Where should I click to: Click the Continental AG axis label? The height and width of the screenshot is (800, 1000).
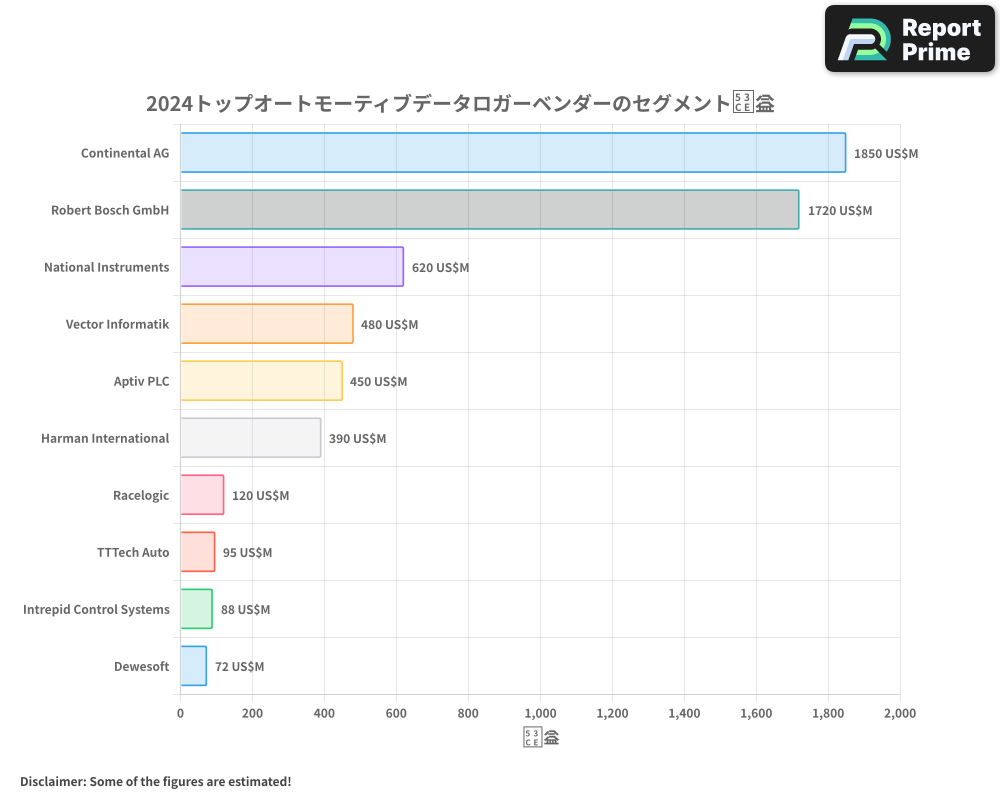click(125, 153)
